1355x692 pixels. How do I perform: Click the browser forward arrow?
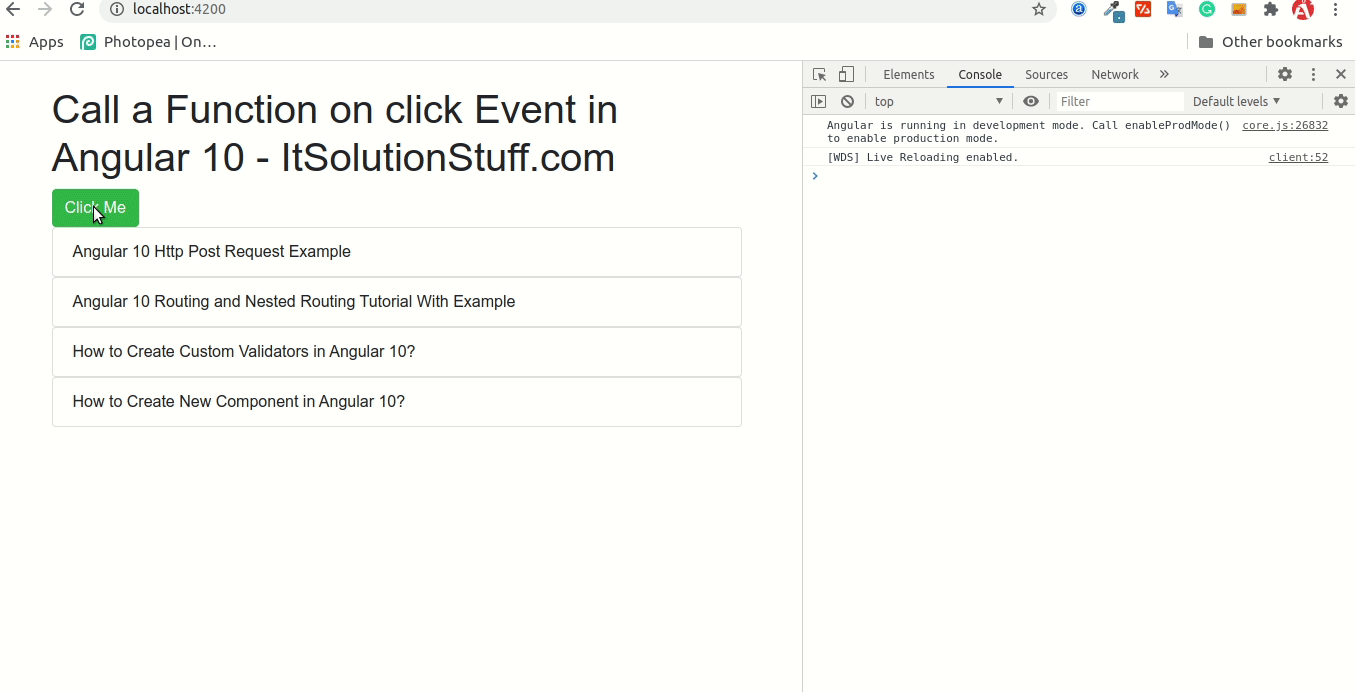click(x=45, y=9)
